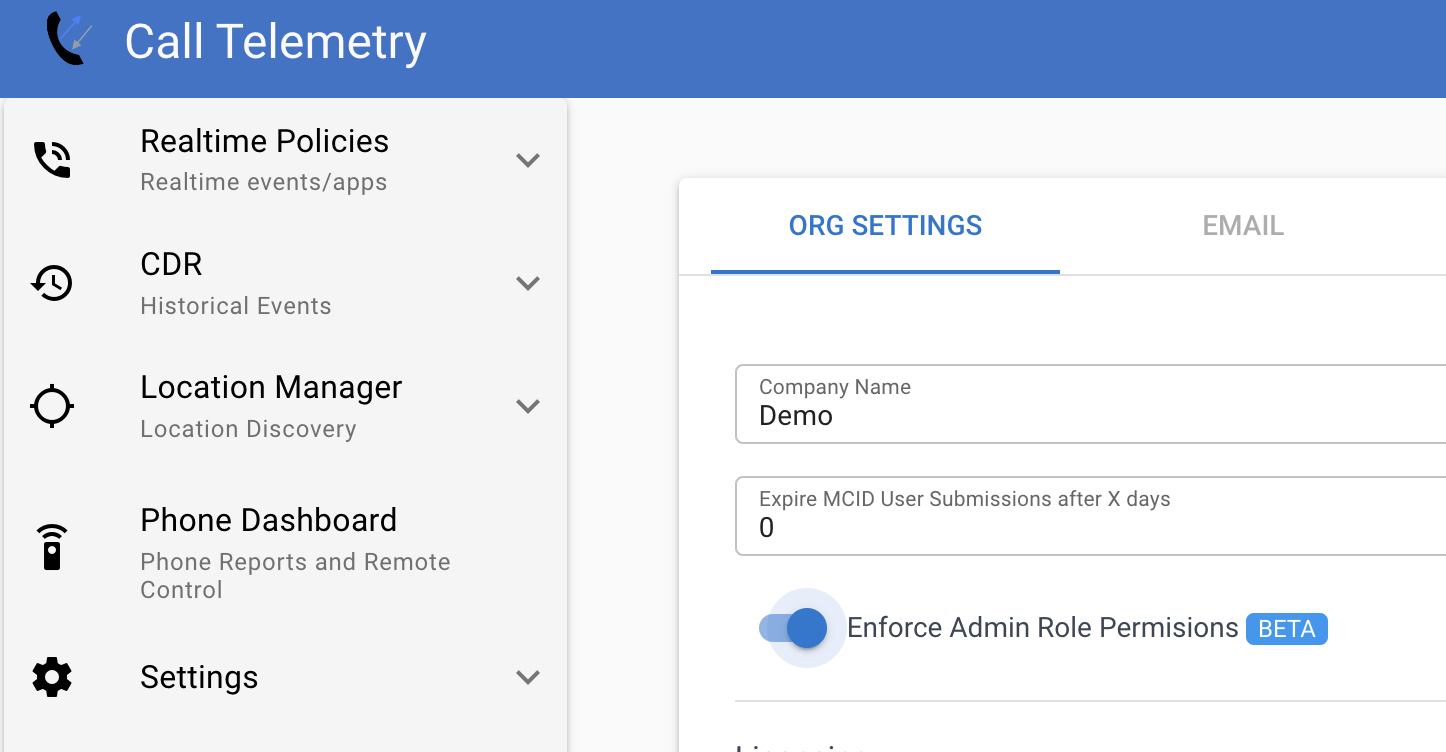1446x752 pixels.
Task: Click the Realtime Policies phone icon
Action: 52,160
